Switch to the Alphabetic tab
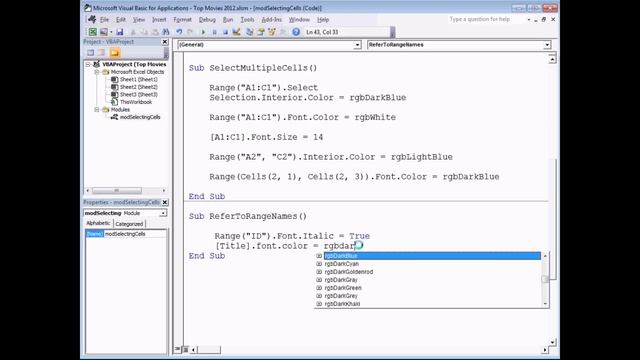This screenshot has height=360, width=640. pos(98,223)
